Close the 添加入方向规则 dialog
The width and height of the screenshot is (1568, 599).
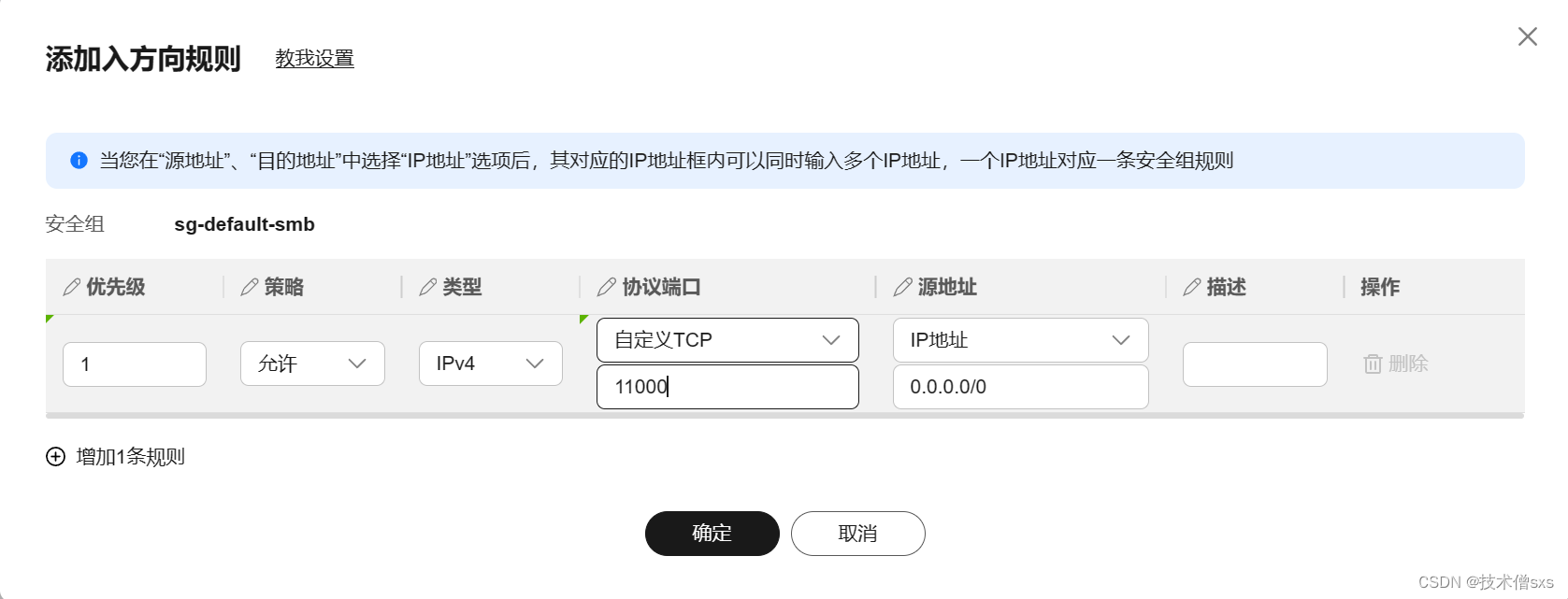(x=1528, y=36)
